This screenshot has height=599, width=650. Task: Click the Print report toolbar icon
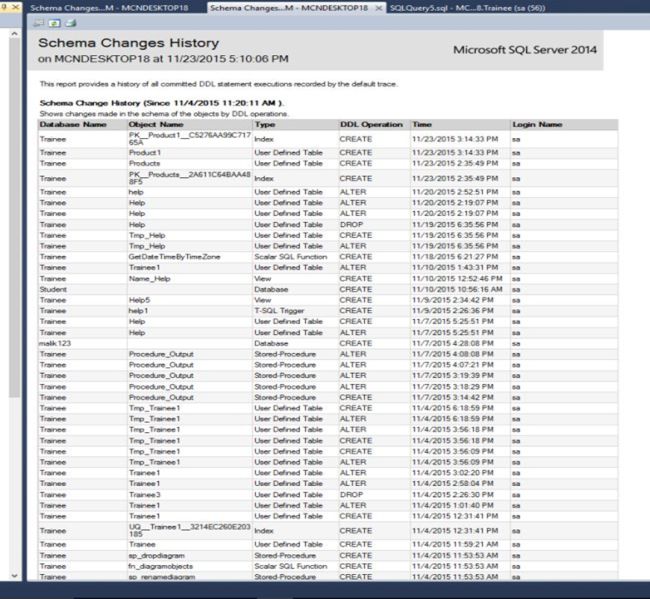click(71, 23)
